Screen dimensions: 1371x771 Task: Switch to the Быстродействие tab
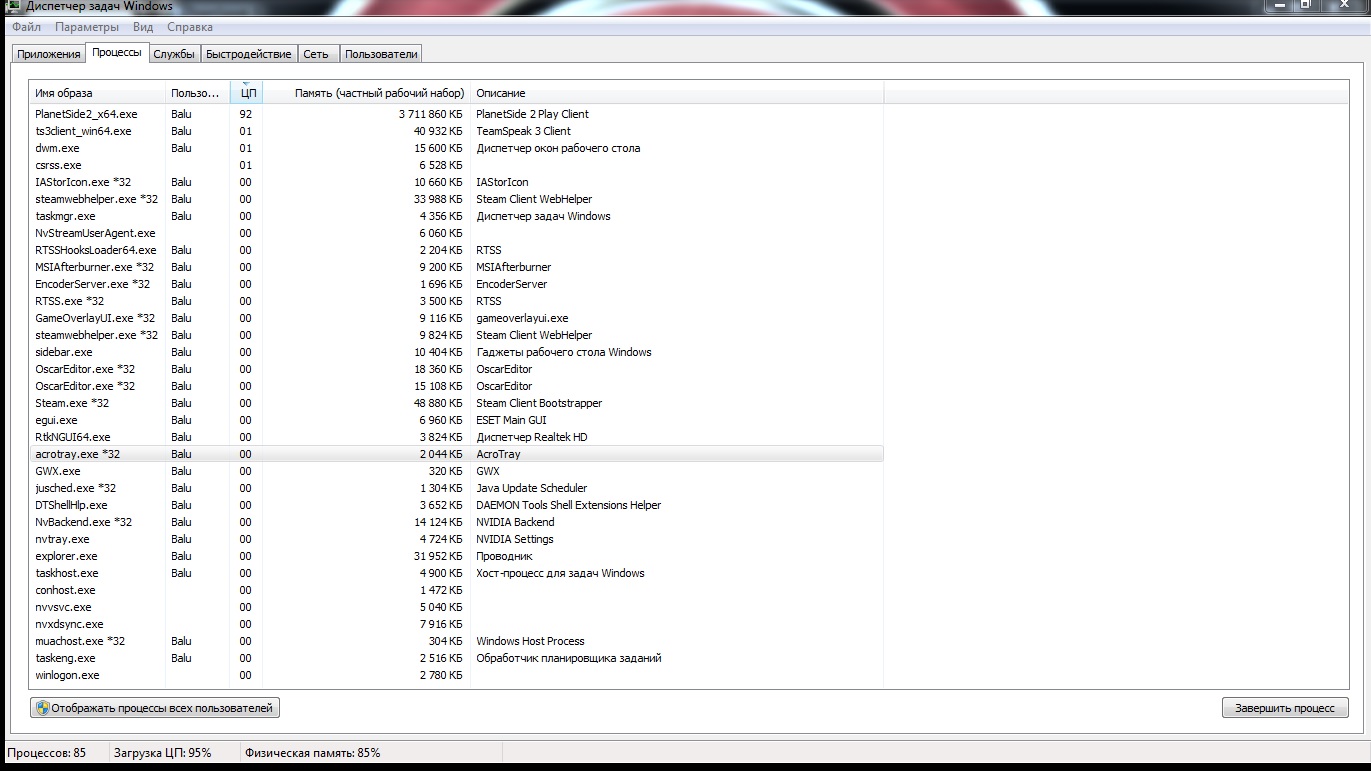coord(249,54)
